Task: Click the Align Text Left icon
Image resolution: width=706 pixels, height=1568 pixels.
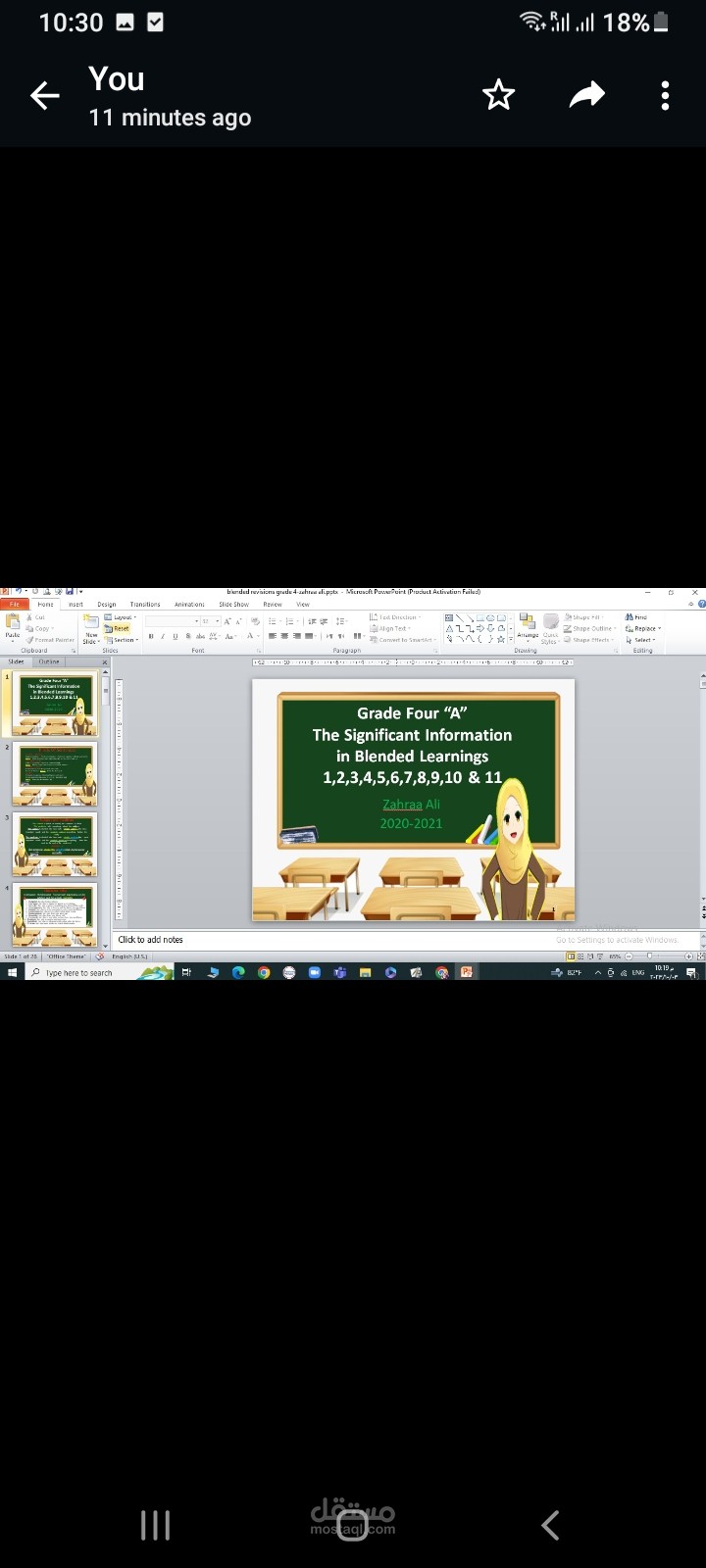Action: tap(273, 636)
